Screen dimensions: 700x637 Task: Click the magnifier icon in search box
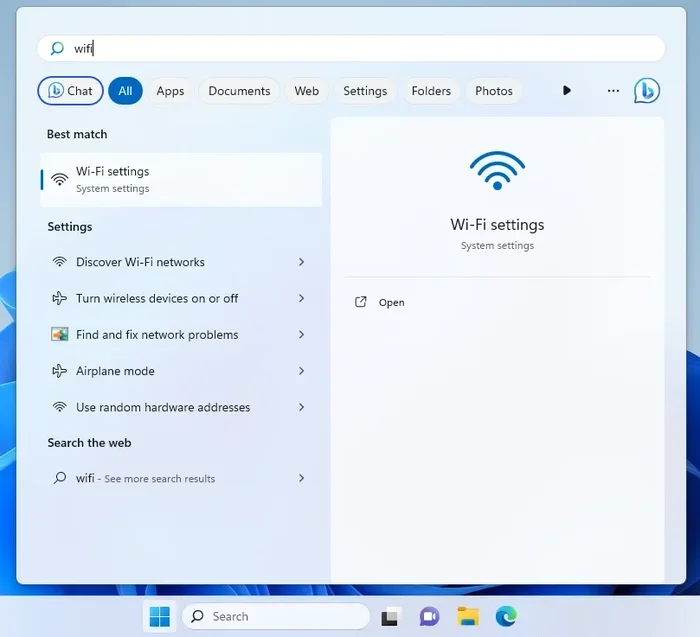click(x=57, y=48)
